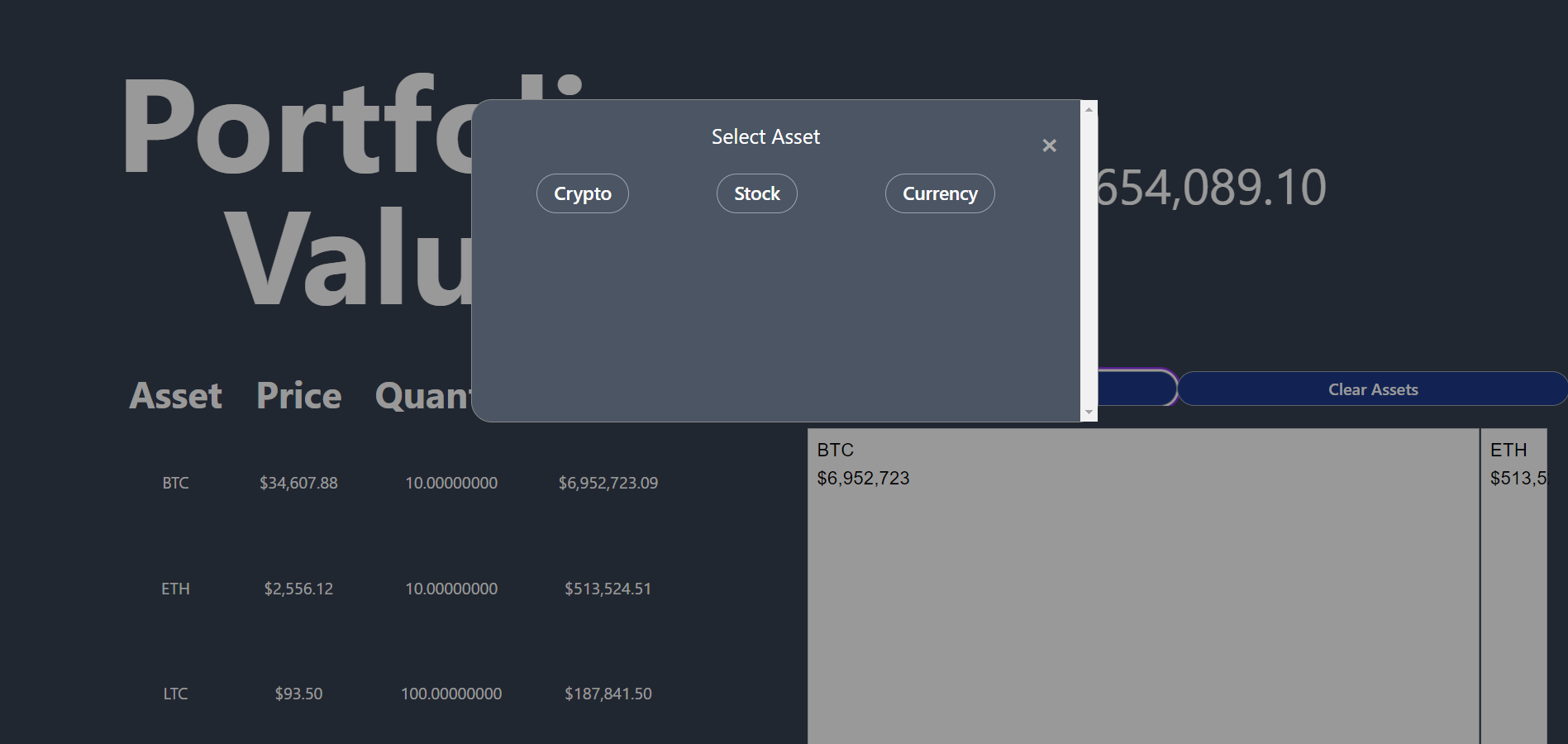The image size is (1568, 744).
Task: Click the BTC price $34,607.88
Action: (x=298, y=483)
